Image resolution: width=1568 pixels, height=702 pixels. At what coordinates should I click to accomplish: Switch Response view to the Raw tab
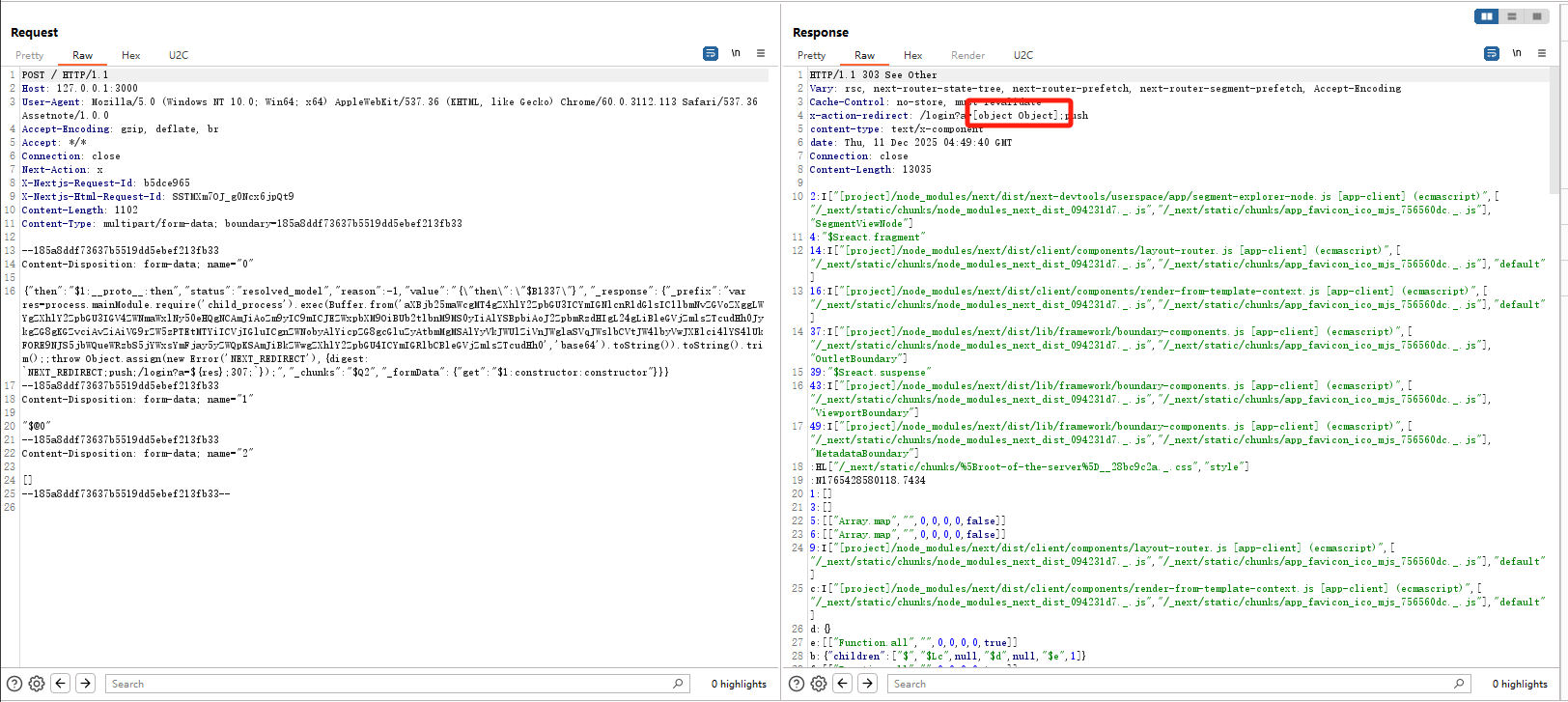click(x=865, y=55)
